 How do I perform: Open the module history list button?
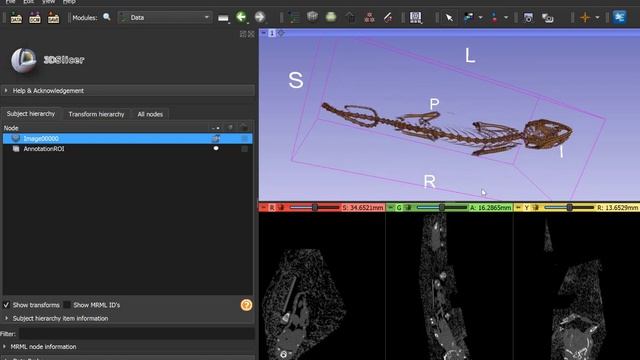(x=223, y=18)
